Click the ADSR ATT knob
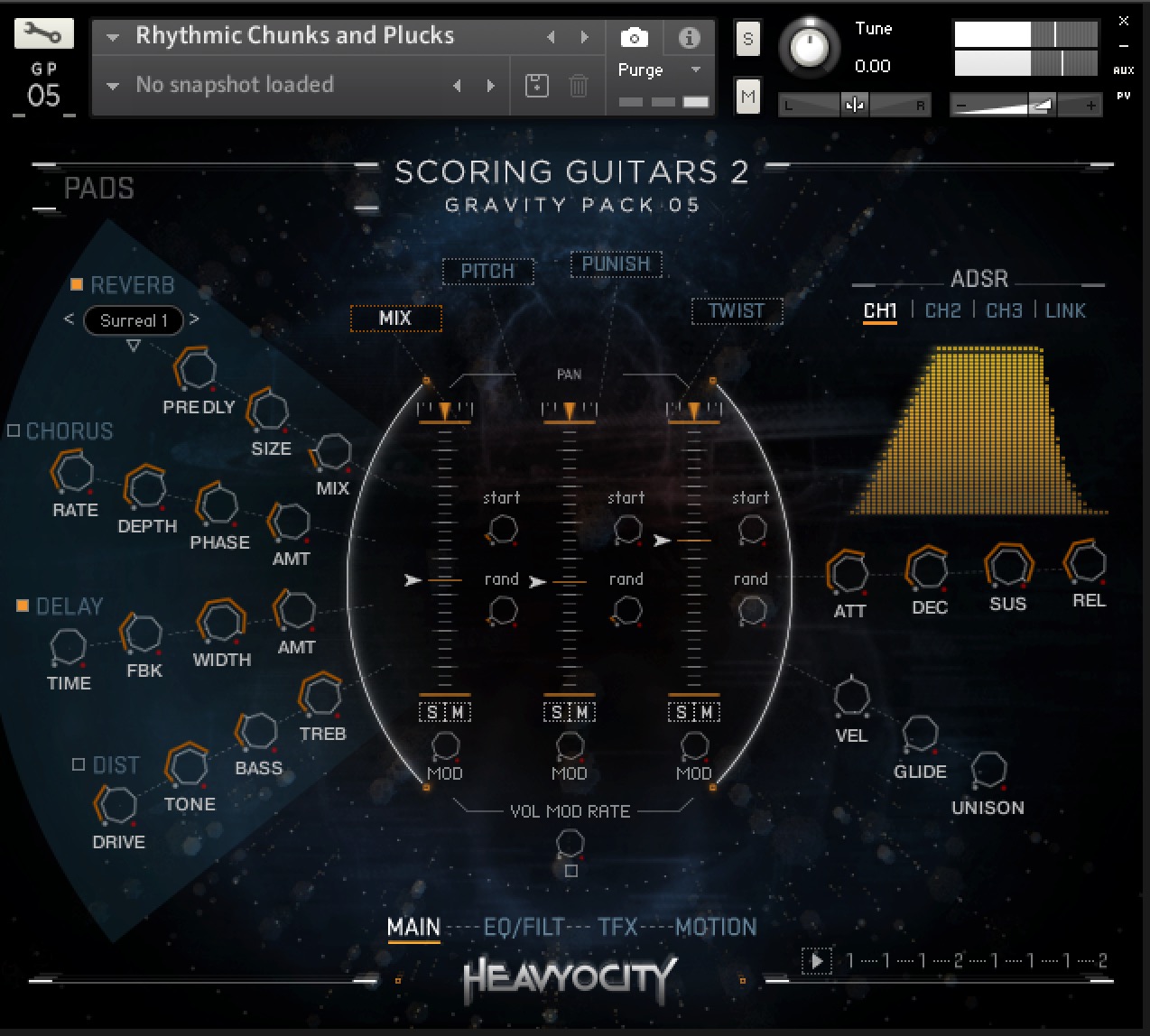This screenshot has height=1036, width=1150. point(849,572)
